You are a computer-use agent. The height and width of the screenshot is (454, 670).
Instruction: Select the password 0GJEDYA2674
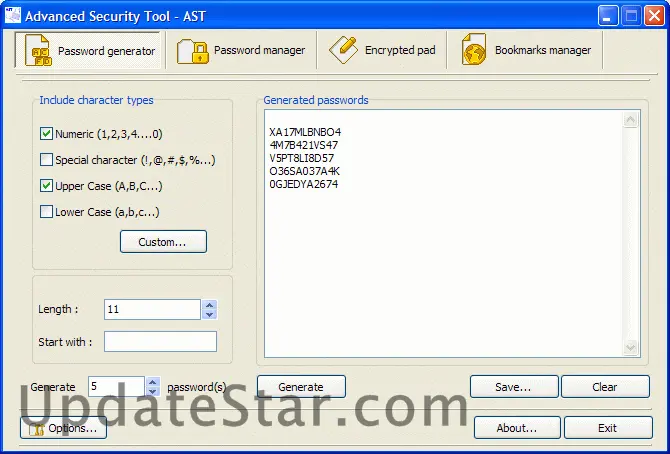304,184
